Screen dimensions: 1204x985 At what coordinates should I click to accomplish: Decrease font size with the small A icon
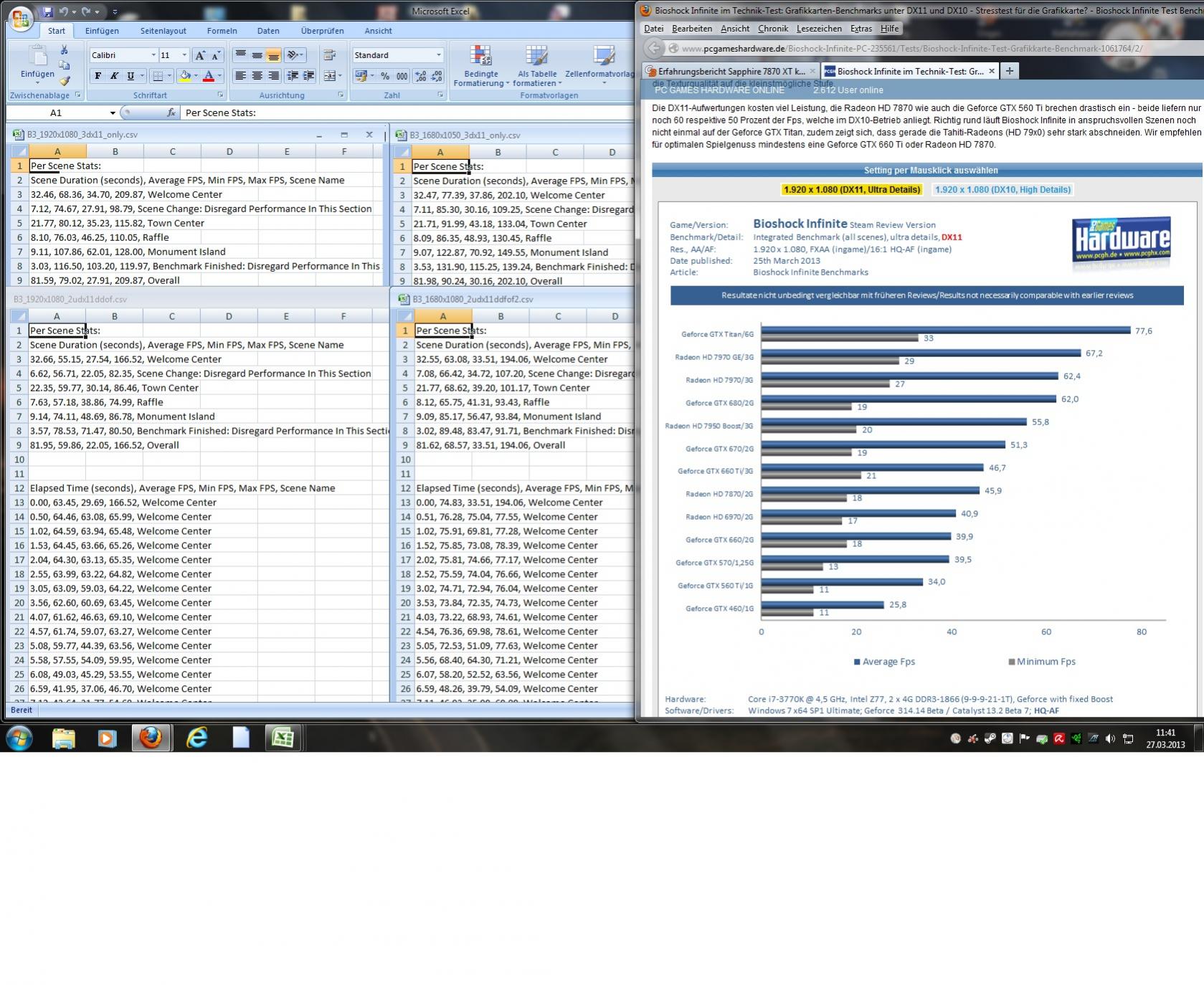coord(216,55)
